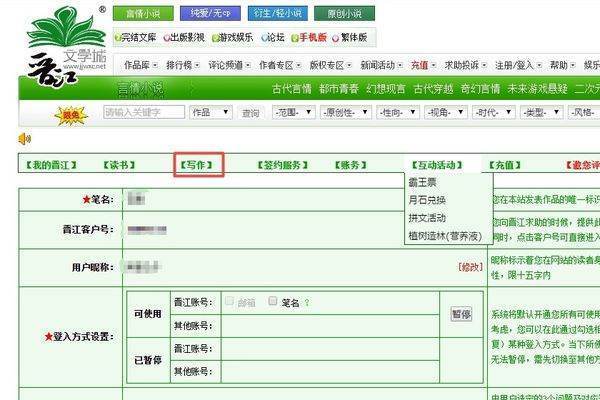600x400 pixels.
Task: Click the starburst 限免 badge icon
Action: (71, 115)
